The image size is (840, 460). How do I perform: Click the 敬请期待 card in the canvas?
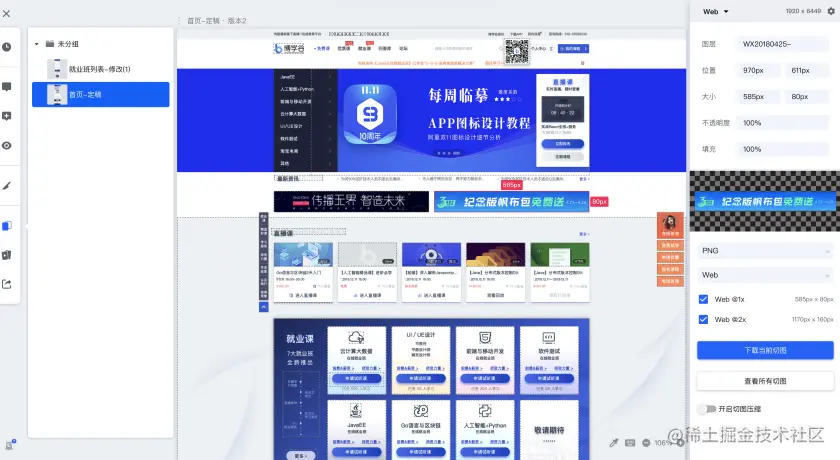tap(549, 430)
